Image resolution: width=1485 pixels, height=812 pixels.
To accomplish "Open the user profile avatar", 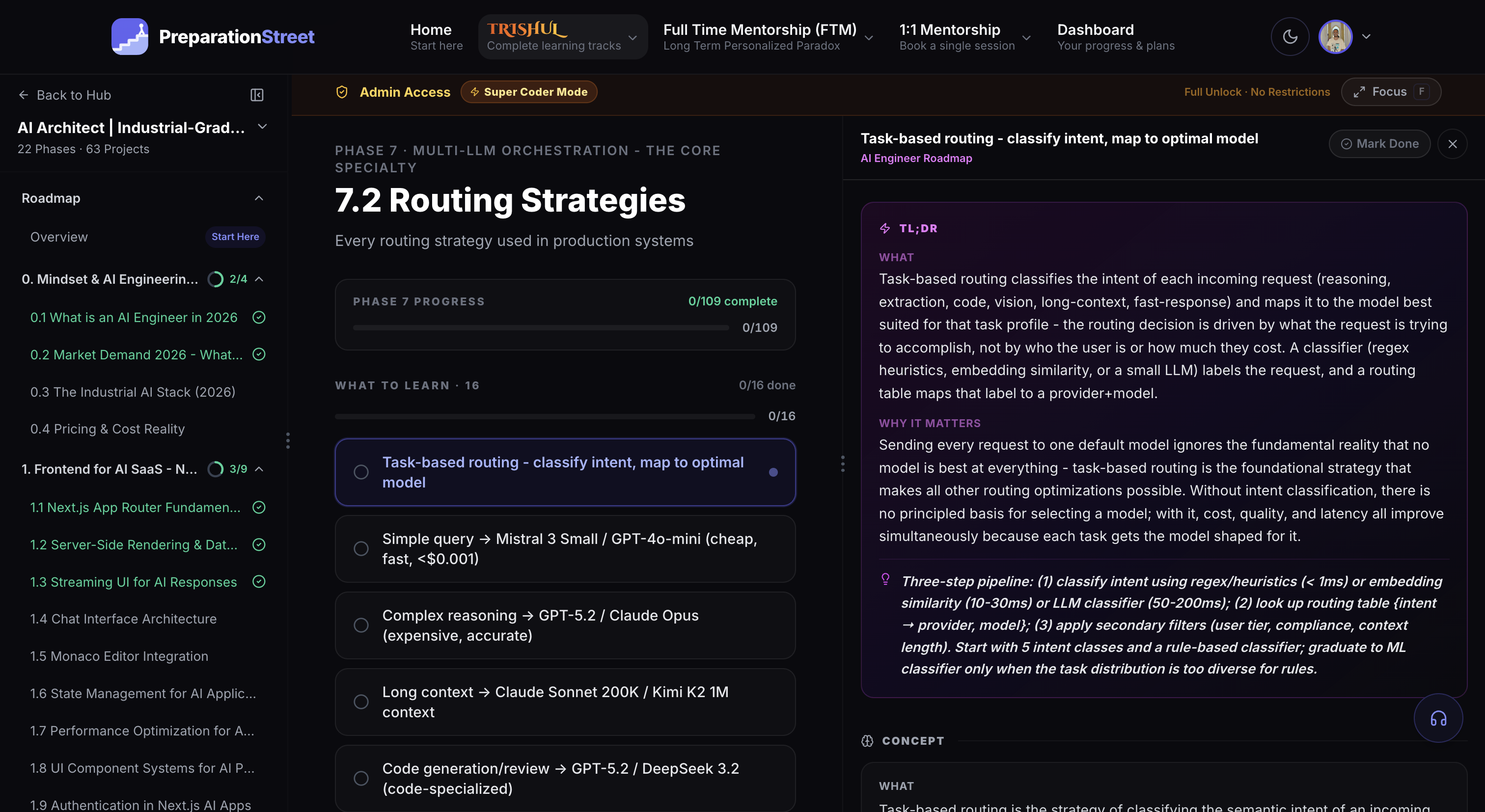I will [1335, 37].
